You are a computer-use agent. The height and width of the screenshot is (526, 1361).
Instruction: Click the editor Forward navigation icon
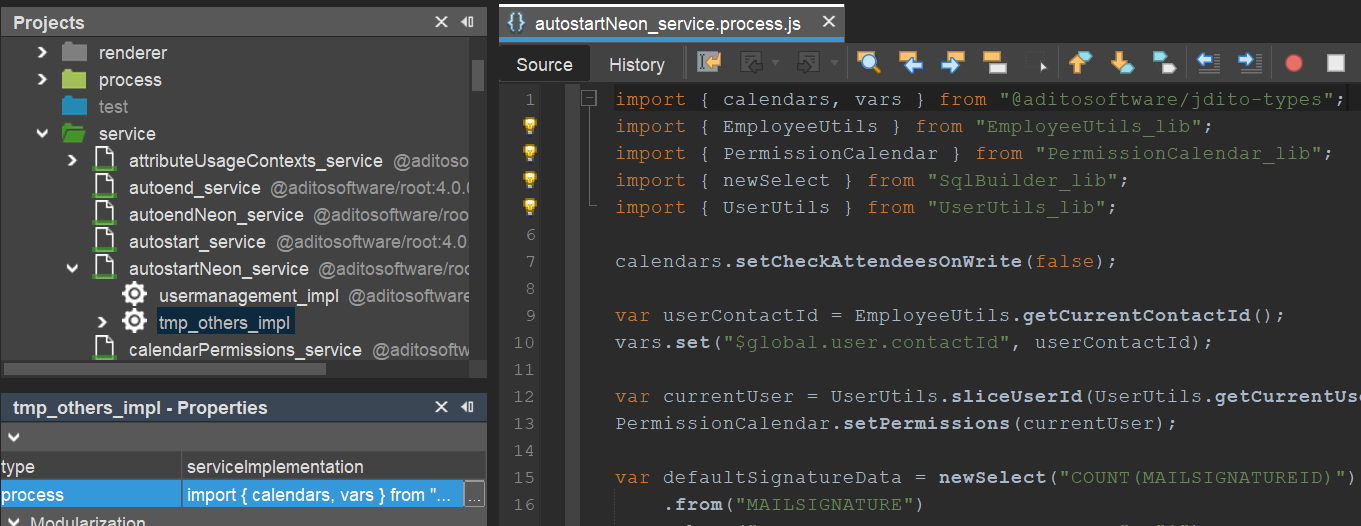pyautogui.click(x=807, y=63)
